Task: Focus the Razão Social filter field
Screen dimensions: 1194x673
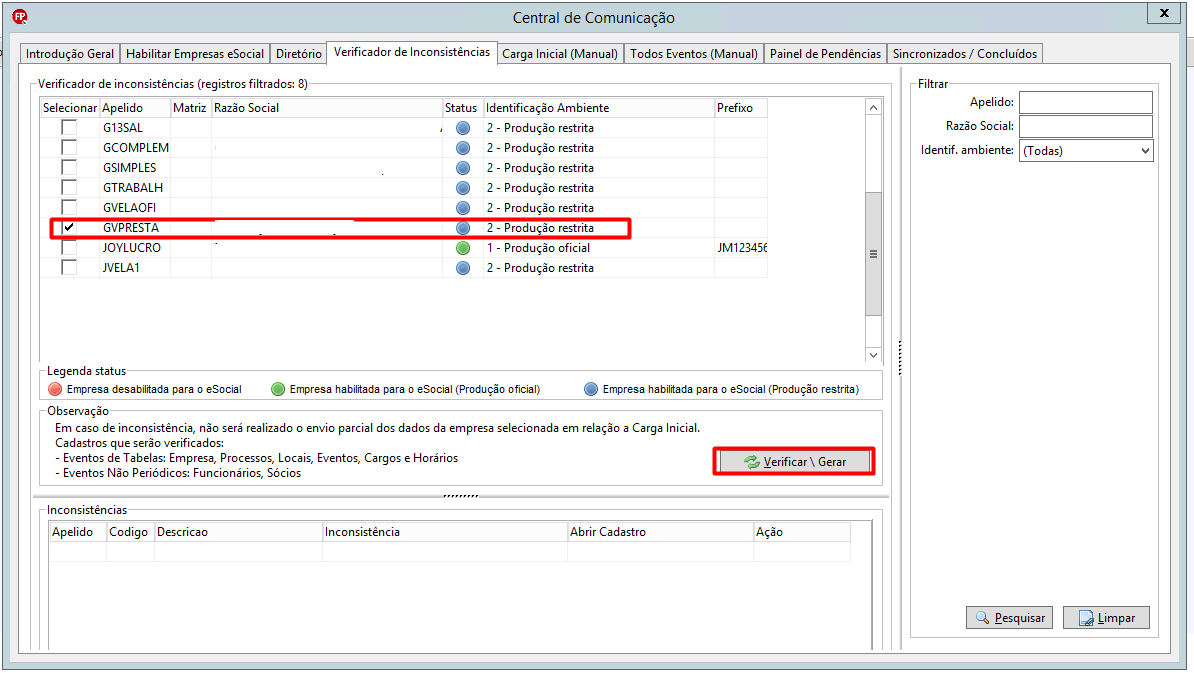Action: pos(1086,126)
